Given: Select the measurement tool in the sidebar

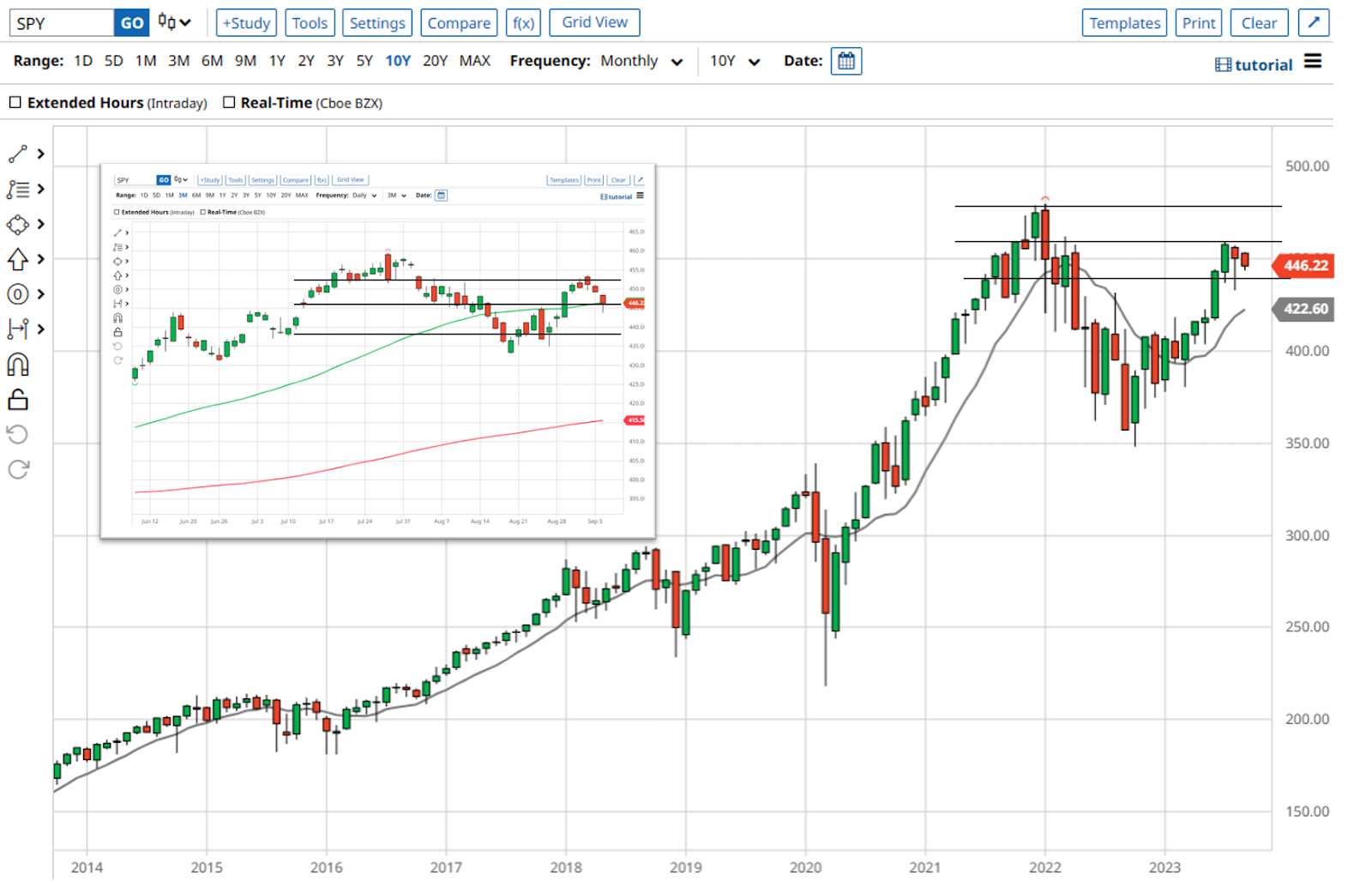Looking at the screenshot, I should click(17, 329).
